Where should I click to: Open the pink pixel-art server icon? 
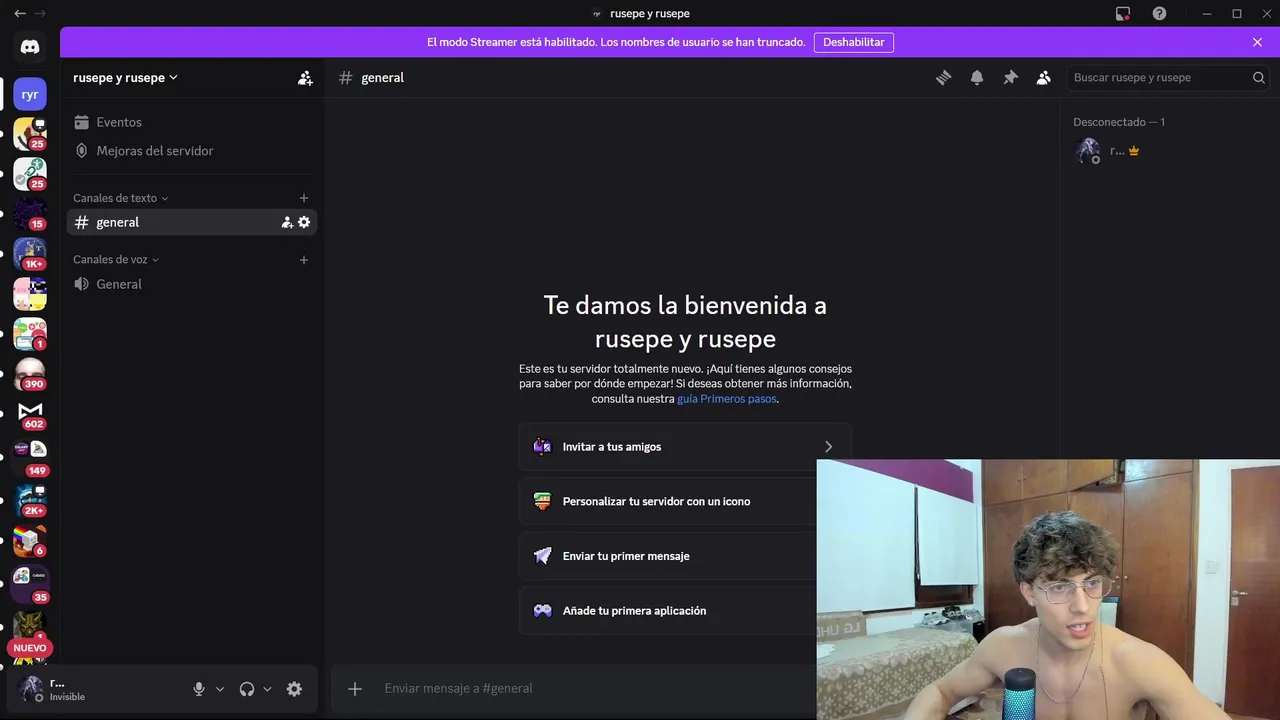coord(30,294)
